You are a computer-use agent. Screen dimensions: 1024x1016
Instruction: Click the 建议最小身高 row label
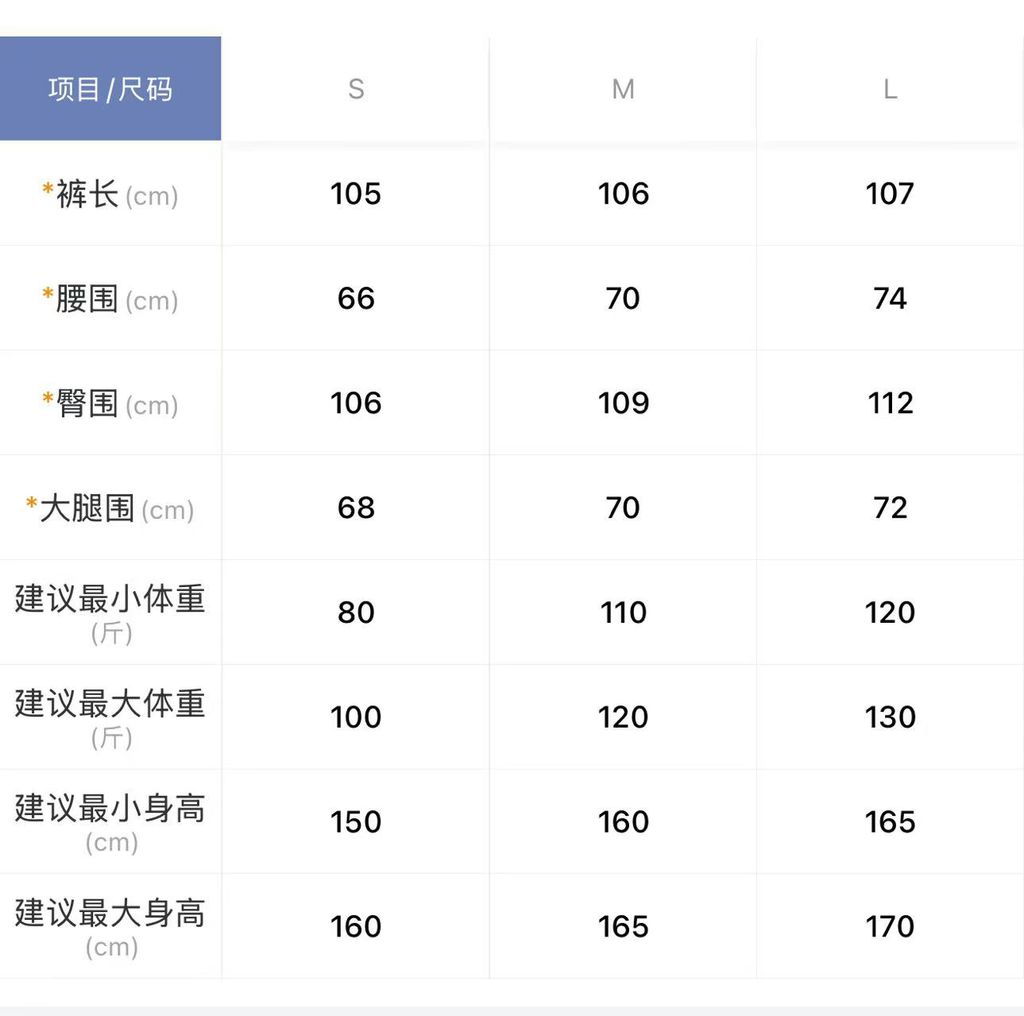click(110, 821)
